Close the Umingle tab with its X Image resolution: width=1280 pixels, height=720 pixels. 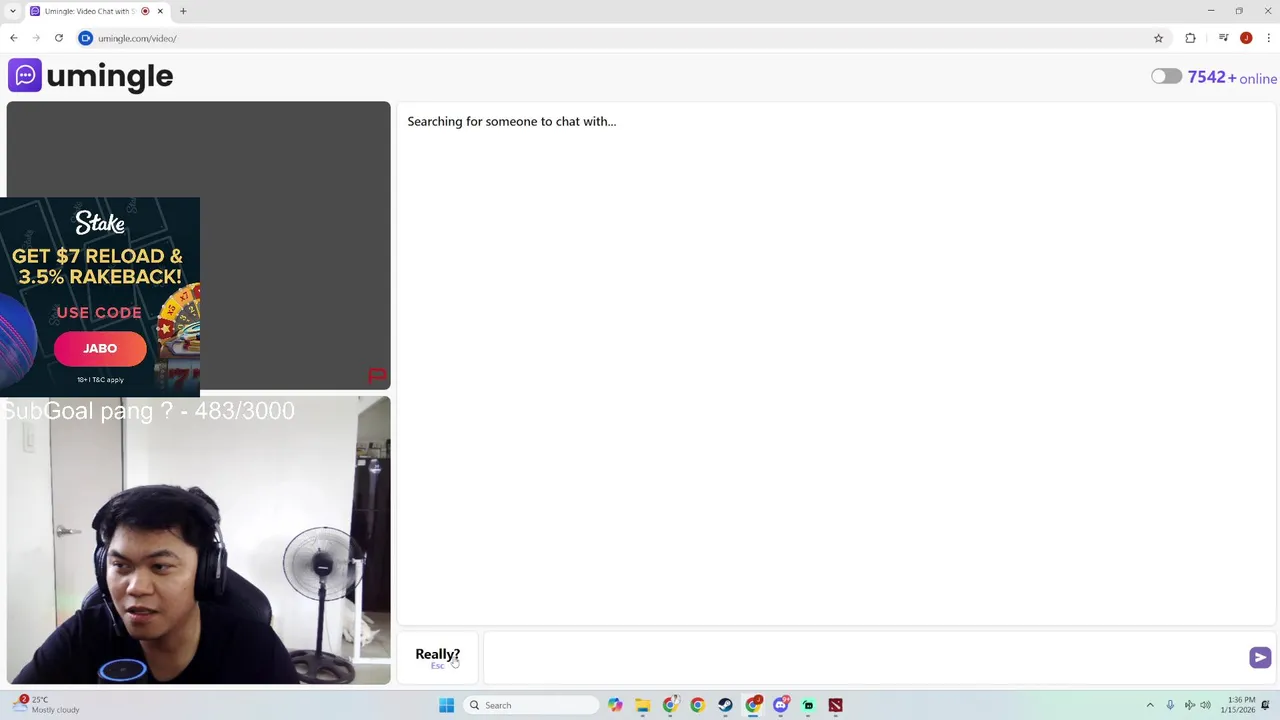tap(160, 11)
